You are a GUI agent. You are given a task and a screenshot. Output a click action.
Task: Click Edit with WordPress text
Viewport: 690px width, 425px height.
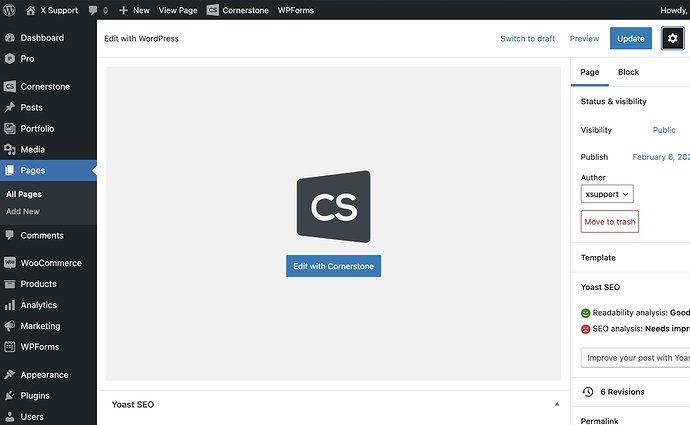click(141, 39)
